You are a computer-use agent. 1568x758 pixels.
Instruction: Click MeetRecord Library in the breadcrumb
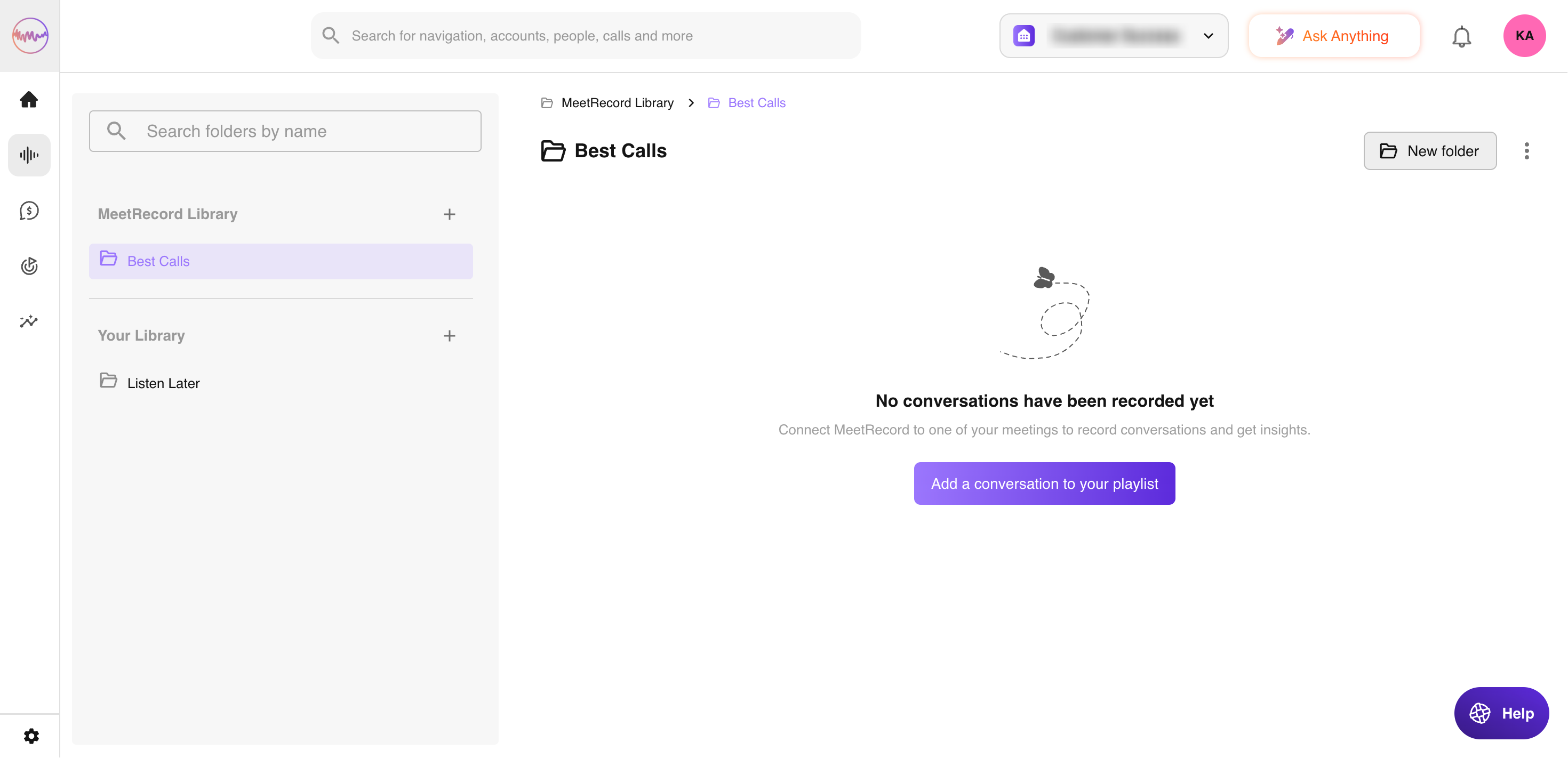pyautogui.click(x=617, y=103)
